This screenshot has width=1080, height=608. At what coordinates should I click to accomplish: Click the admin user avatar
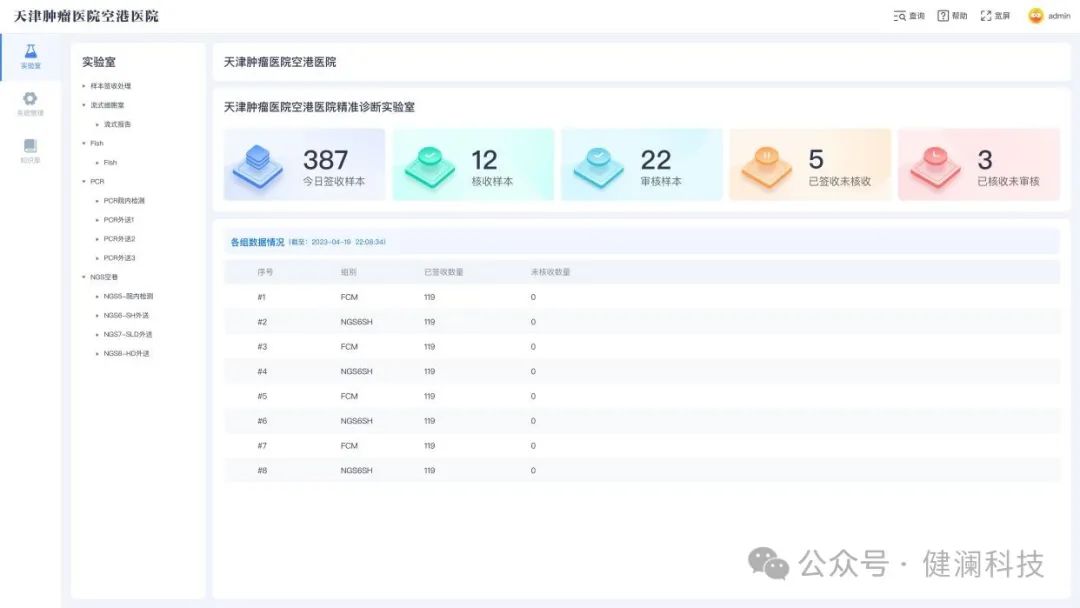pyautogui.click(x=1035, y=16)
